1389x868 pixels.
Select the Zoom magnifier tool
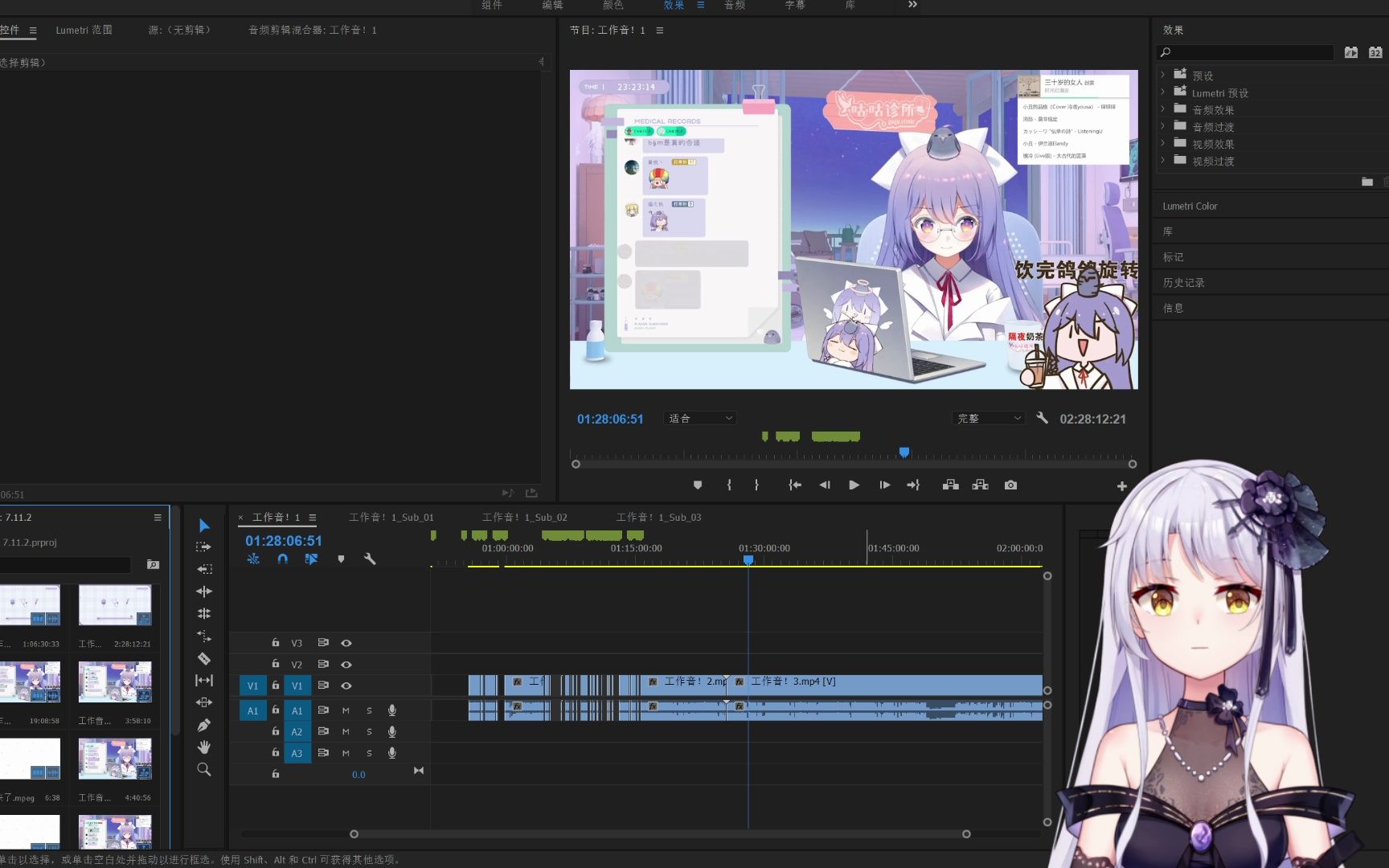pos(204,770)
